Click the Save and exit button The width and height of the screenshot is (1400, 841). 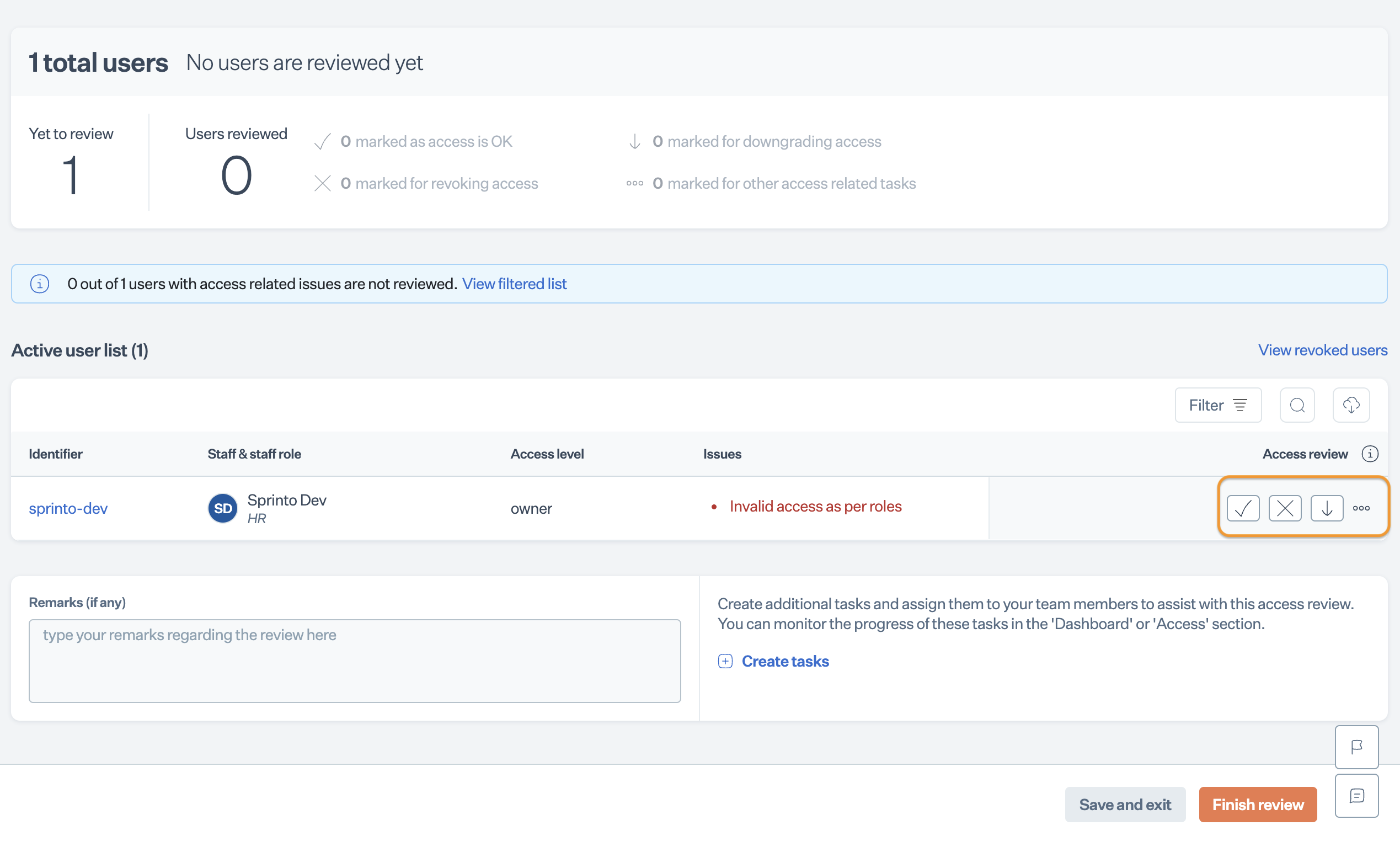[1125, 804]
